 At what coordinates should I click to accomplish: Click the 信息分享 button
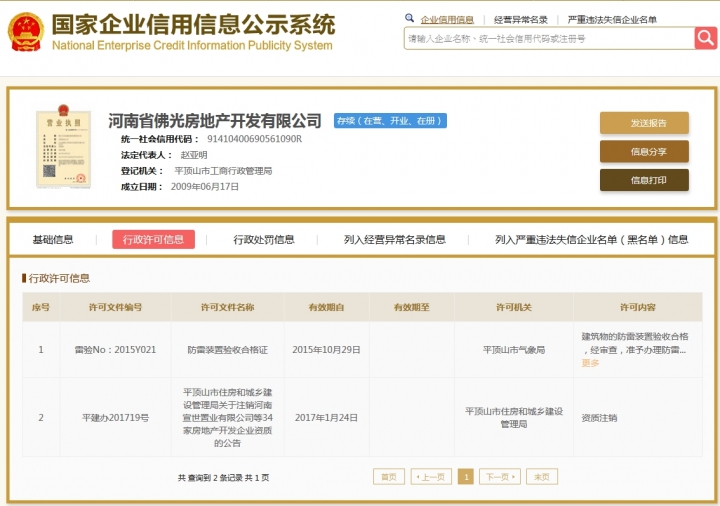(644, 152)
